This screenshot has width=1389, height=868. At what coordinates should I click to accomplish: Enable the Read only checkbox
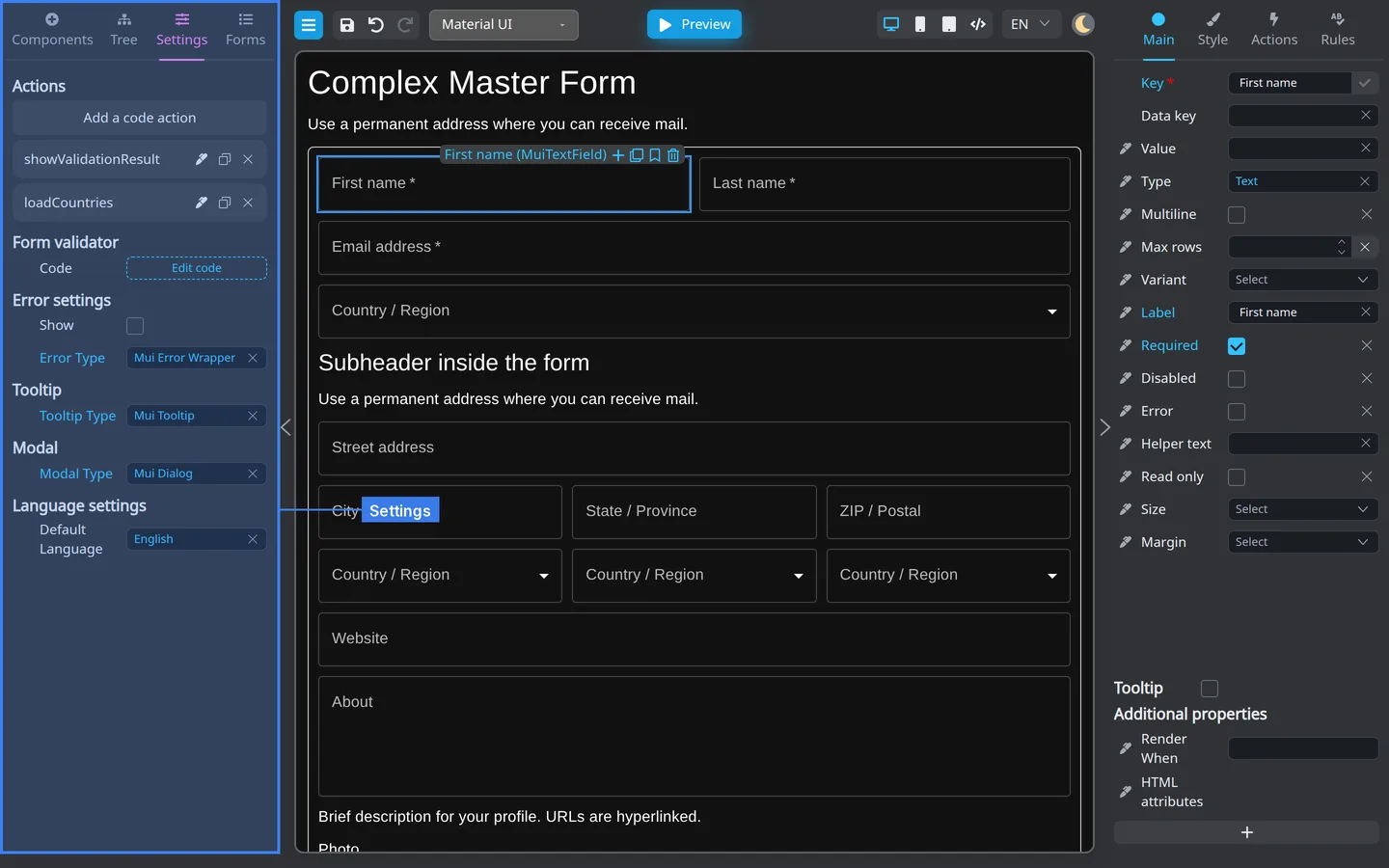point(1237,477)
